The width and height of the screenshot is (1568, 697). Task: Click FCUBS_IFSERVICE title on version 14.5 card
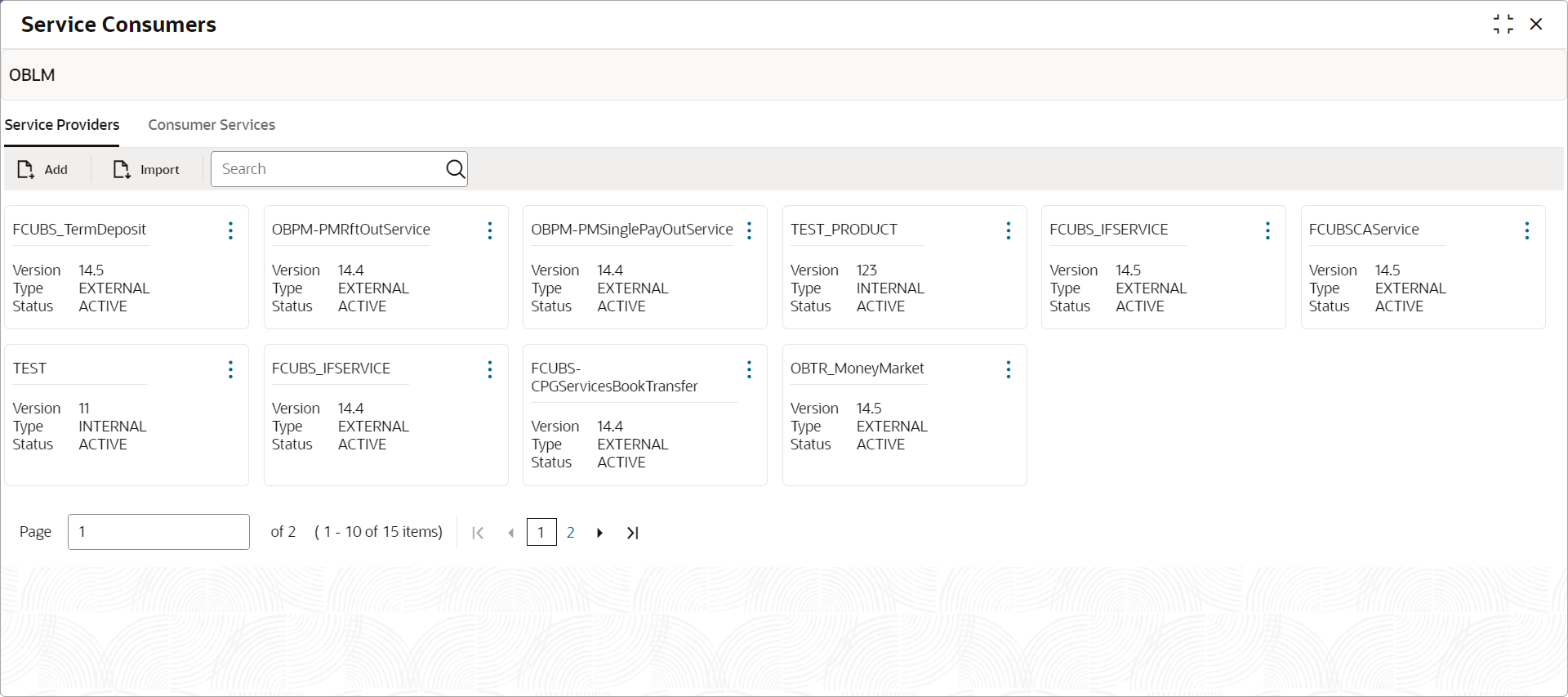[x=1109, y=230]
